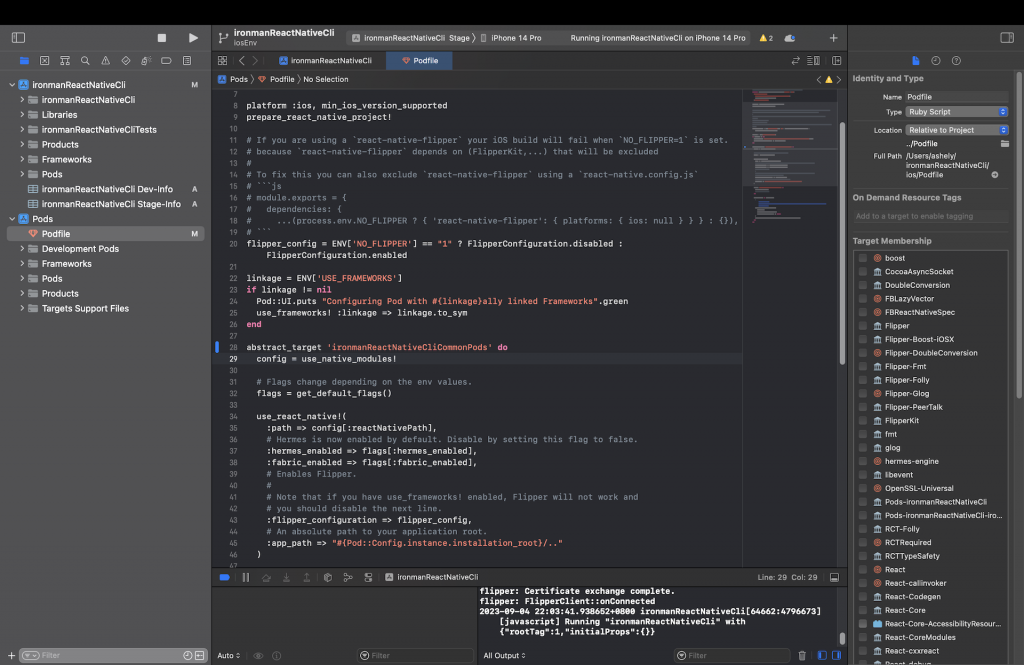Open Debug Memory Graph
The height and width of the screenshot is (665, 1024).
pos(348,577)
